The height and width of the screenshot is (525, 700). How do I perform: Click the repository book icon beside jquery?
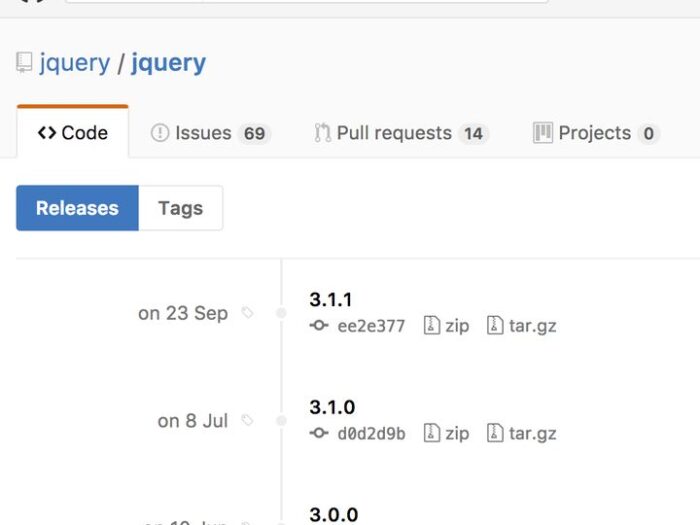(x=24, y=63)
